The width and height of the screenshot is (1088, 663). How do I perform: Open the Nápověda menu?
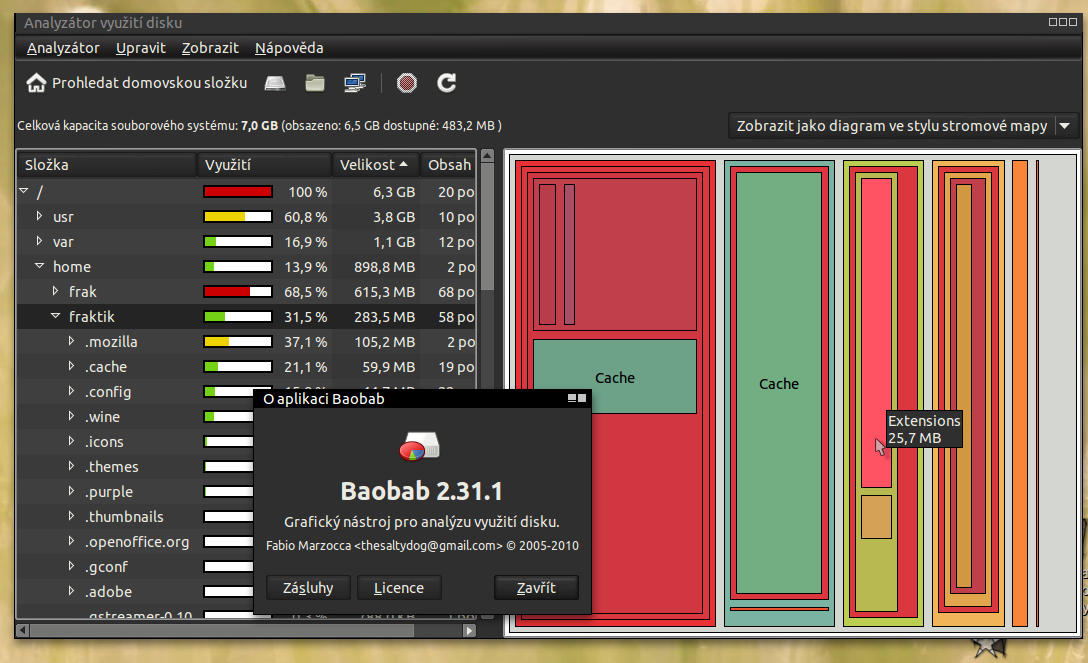point(289,48)
